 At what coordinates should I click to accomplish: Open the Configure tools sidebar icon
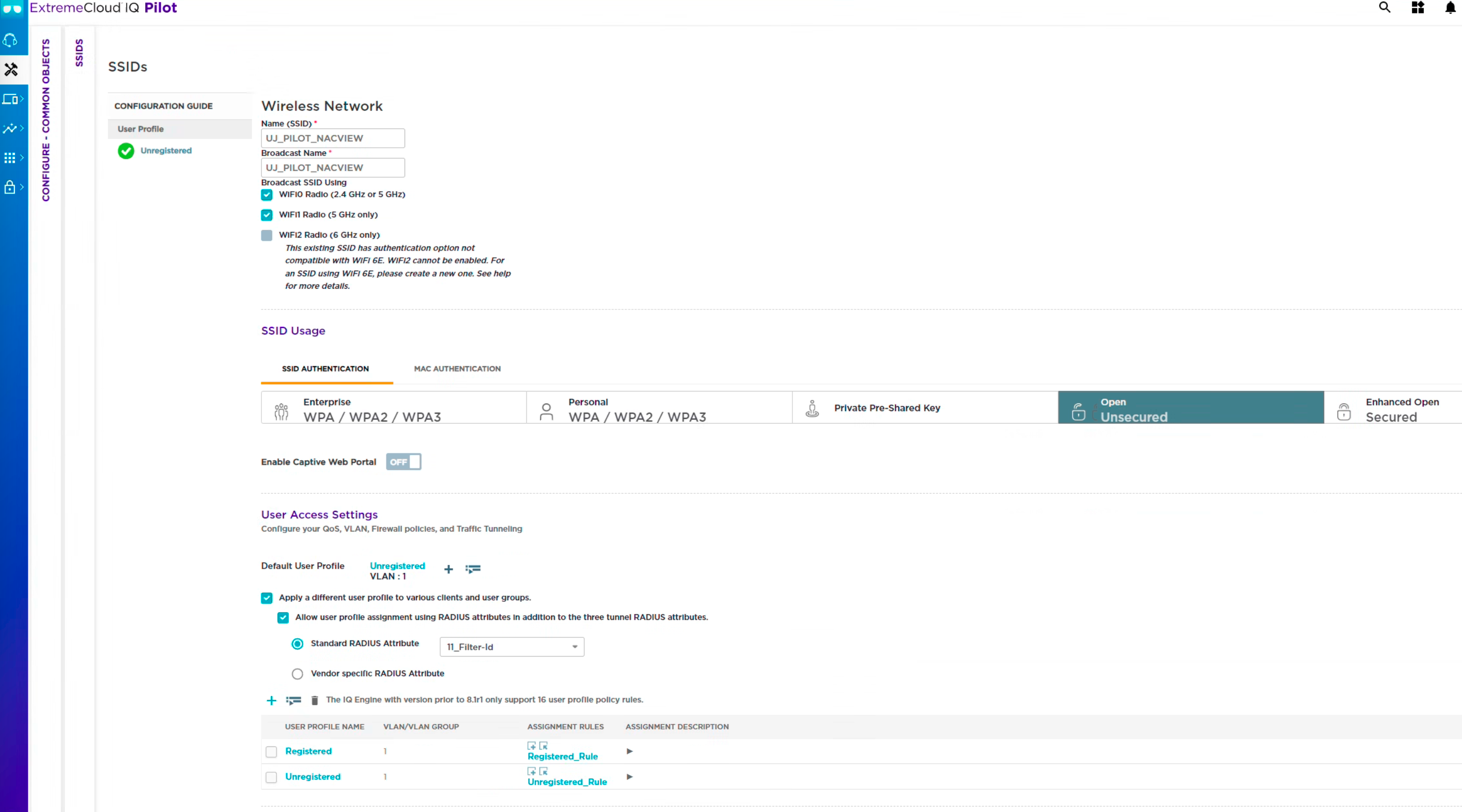click(x=11, y=70)
